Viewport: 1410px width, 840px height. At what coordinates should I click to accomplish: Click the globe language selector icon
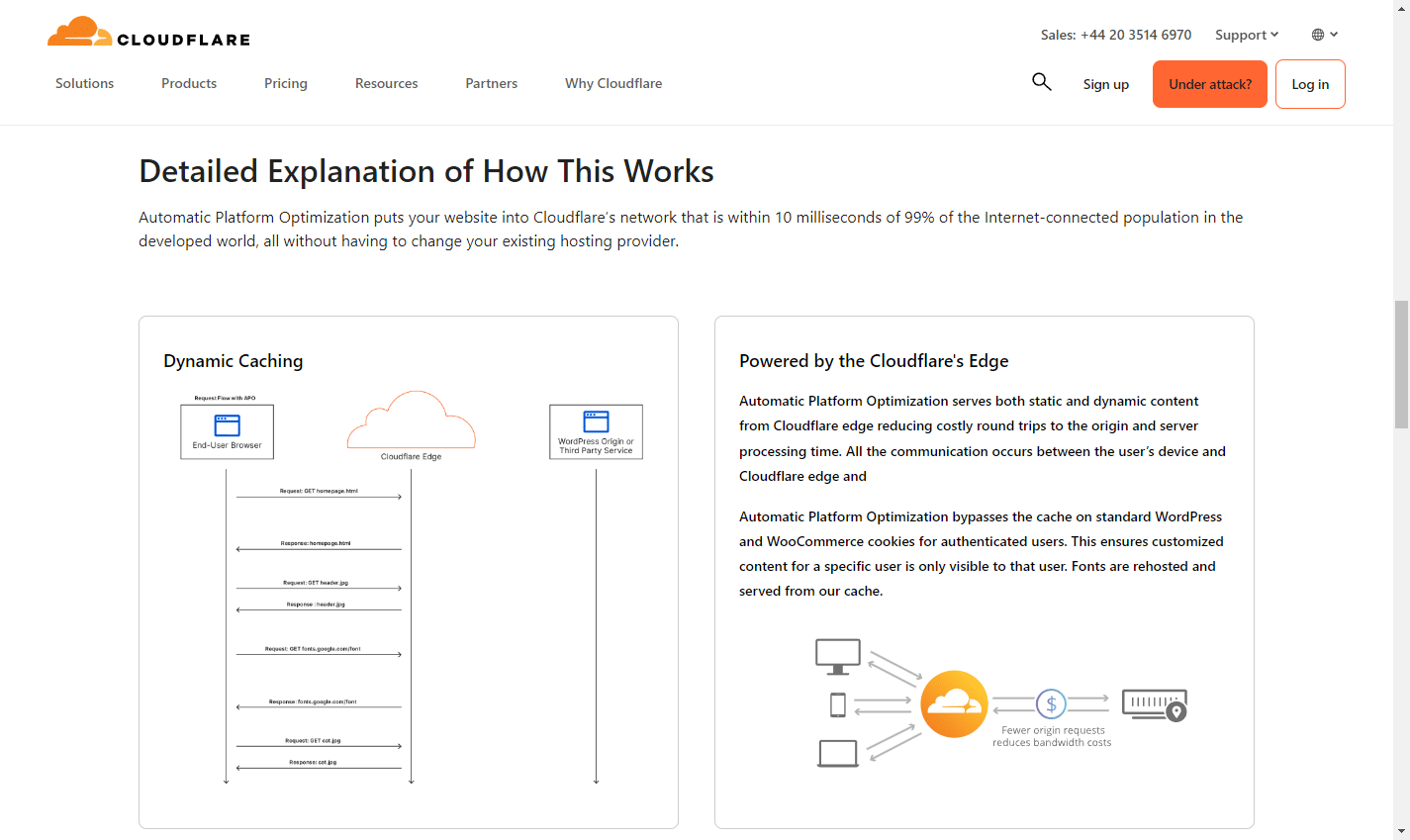click(1317, 34)
